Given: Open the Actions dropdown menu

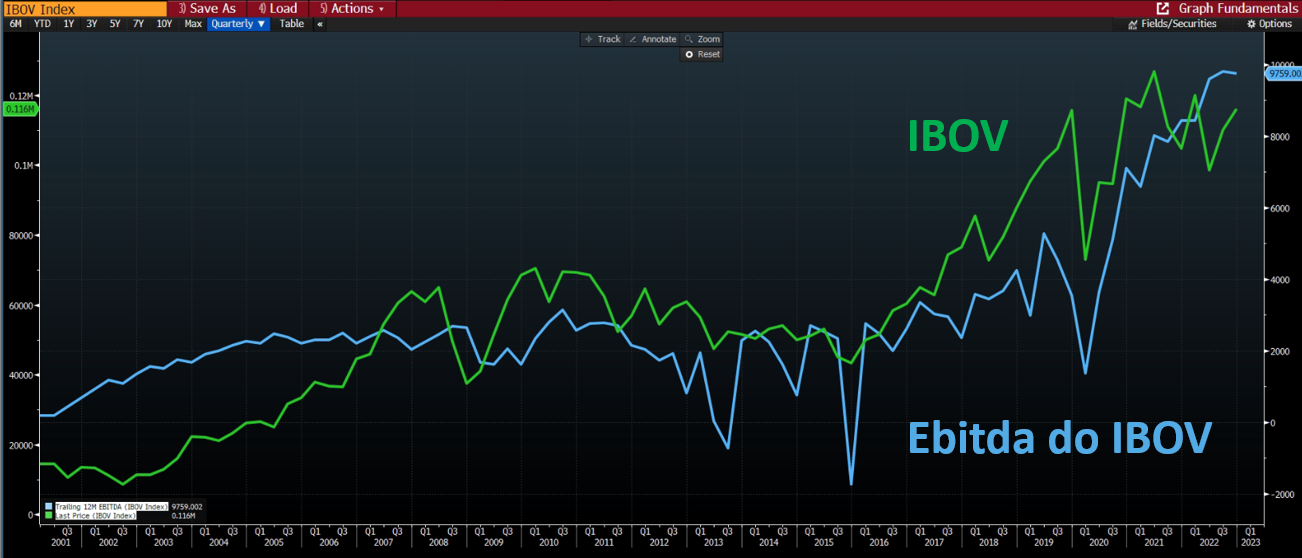Looking at the screenshot, I should point(351,8).
